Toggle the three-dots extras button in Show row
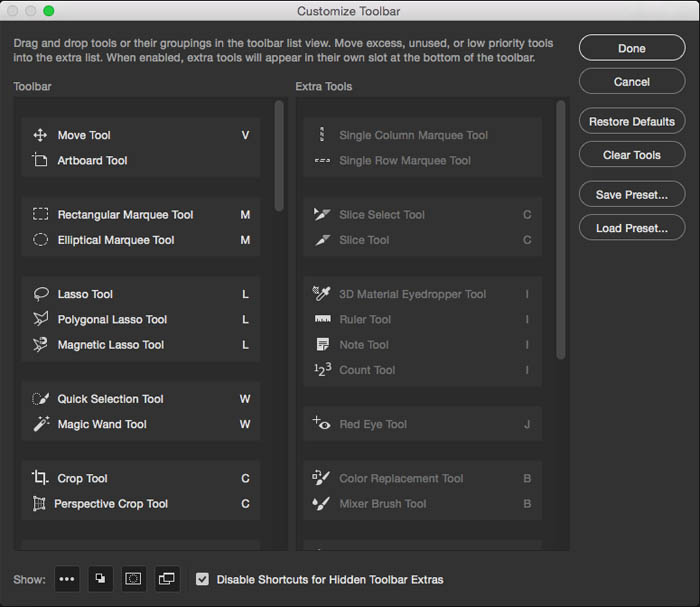Image resolution: width=700 pixels, height=607 pixels. click(x=67, y=579)
